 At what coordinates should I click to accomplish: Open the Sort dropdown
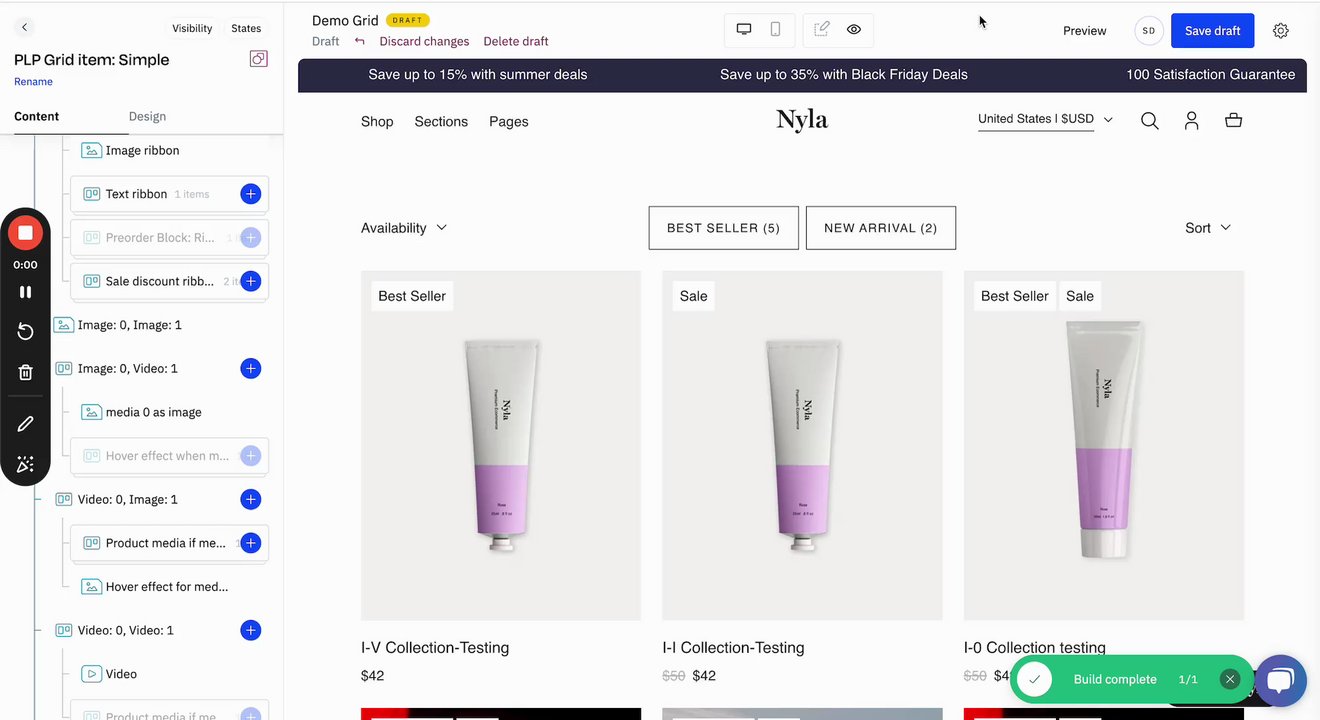pyautogui.click(x=1208, y=228)
